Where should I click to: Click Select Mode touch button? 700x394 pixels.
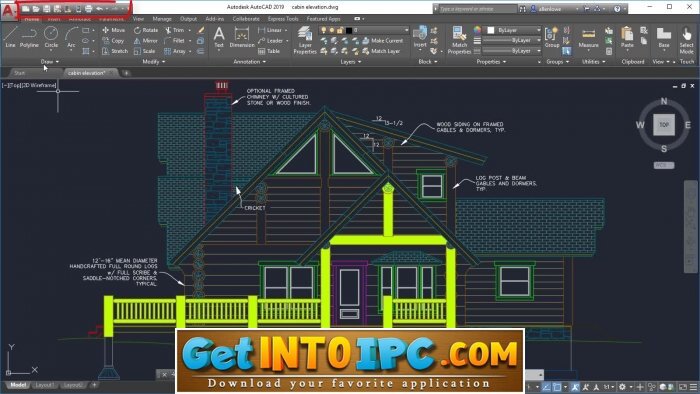[686, 40]
